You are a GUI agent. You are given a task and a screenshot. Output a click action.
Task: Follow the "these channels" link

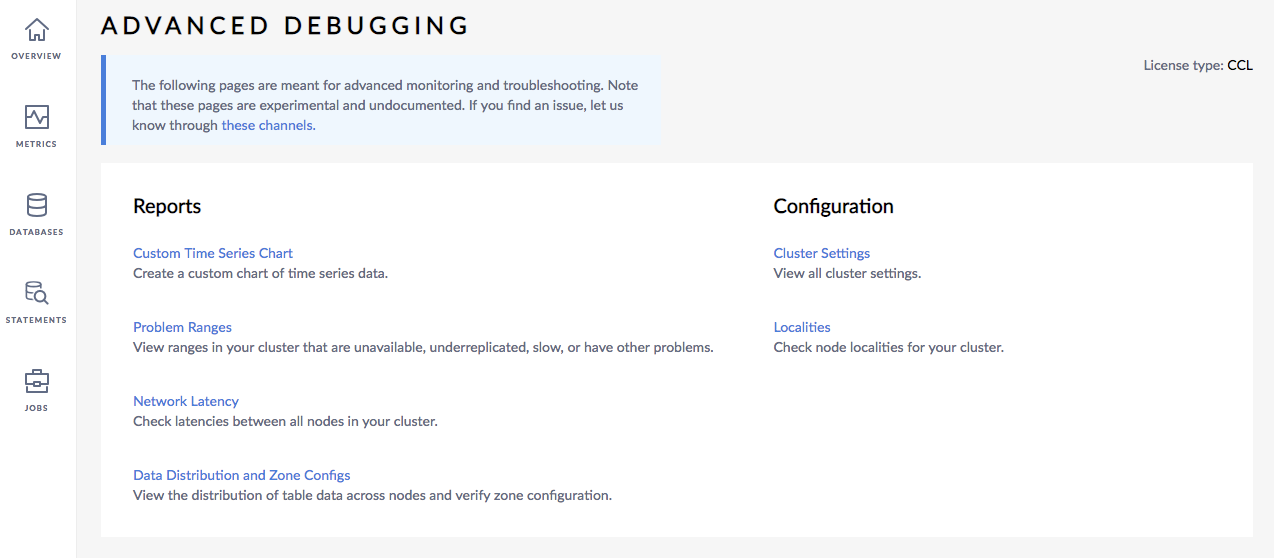click(267, 126)
